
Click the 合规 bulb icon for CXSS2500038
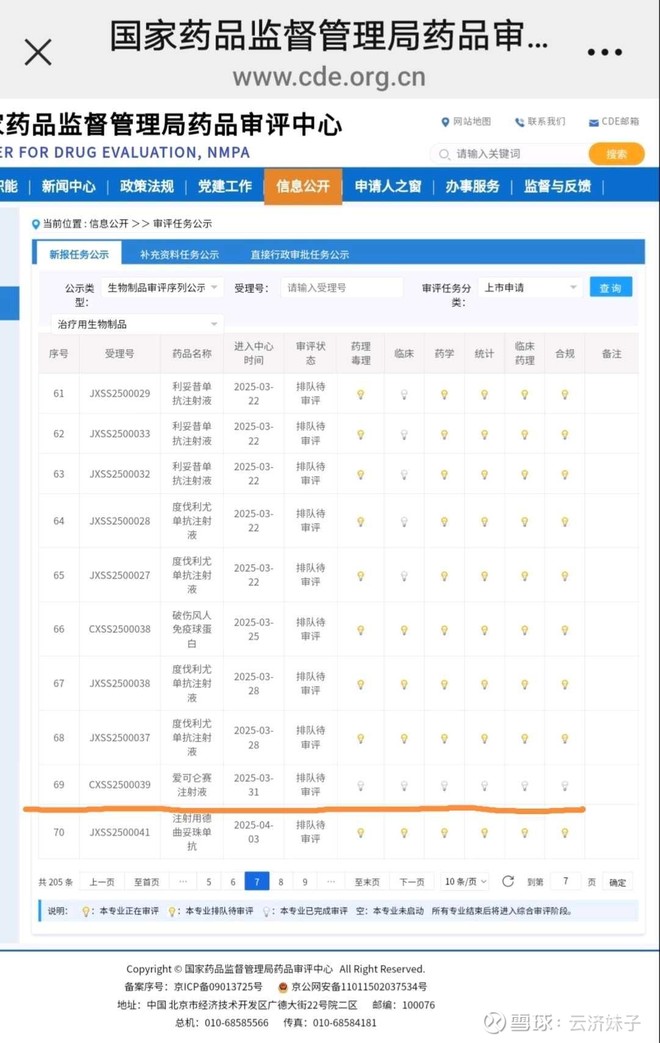pyautogui.click(x=565, y=629)
